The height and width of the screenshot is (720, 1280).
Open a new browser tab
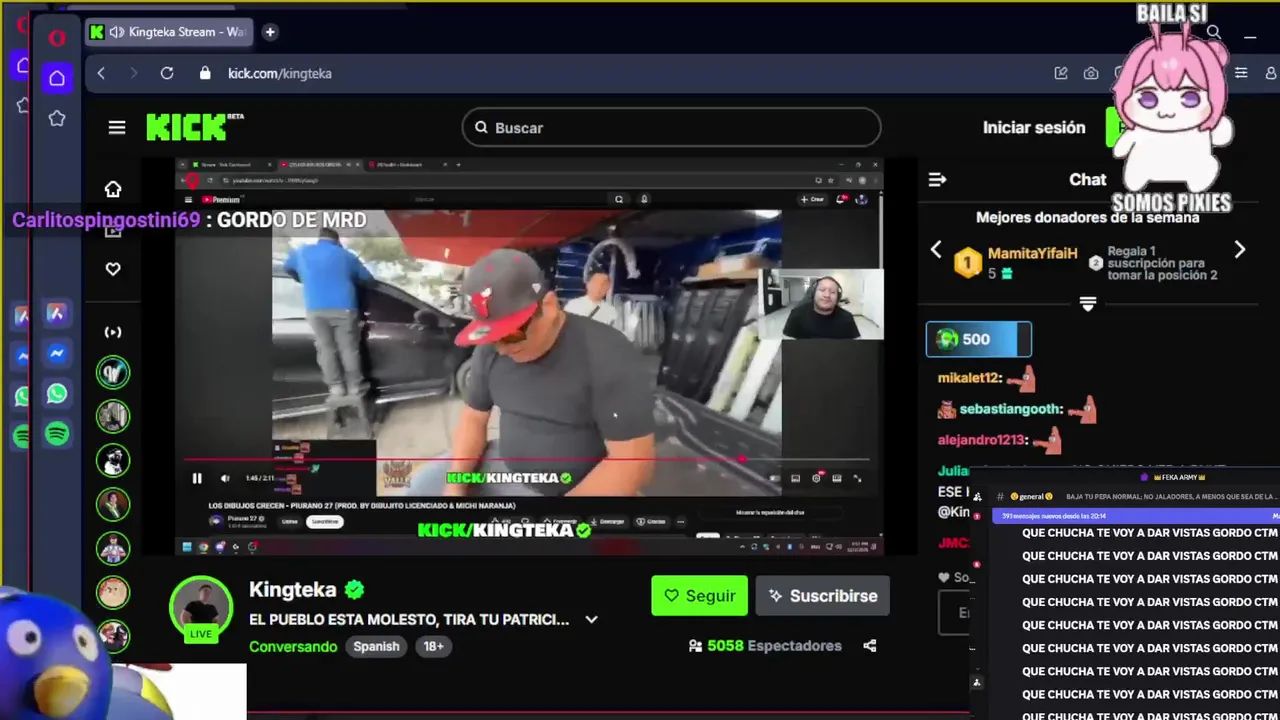tap(269, 32)
